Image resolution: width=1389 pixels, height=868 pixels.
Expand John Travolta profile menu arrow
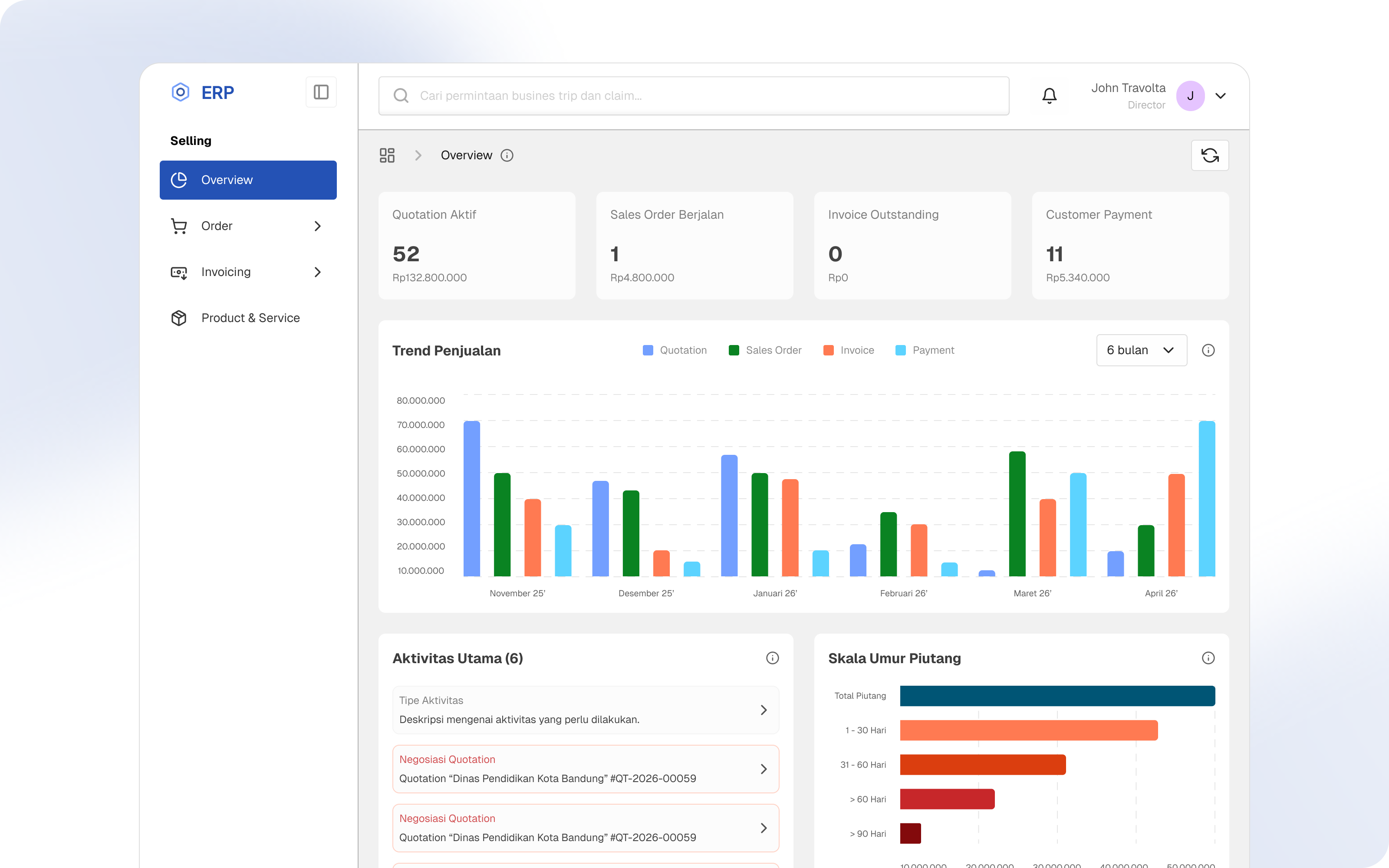coord(1221,96)
